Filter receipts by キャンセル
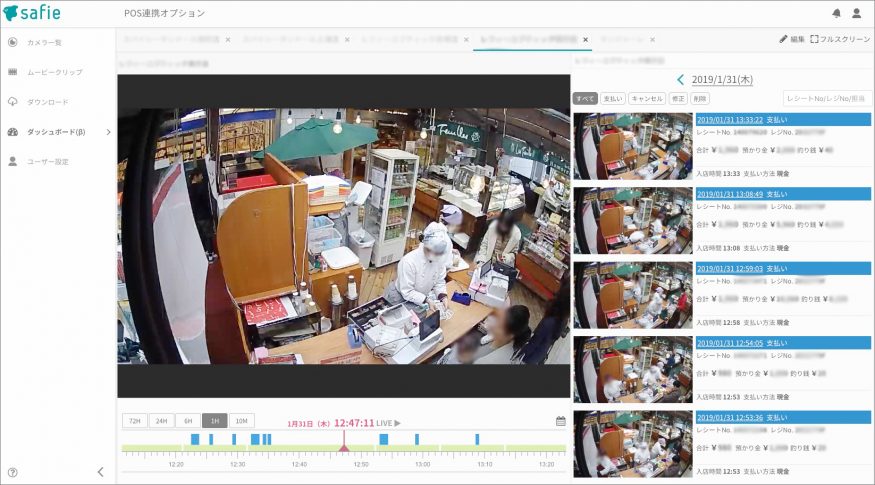Screen dimensions: 875x485 (646, 98)
